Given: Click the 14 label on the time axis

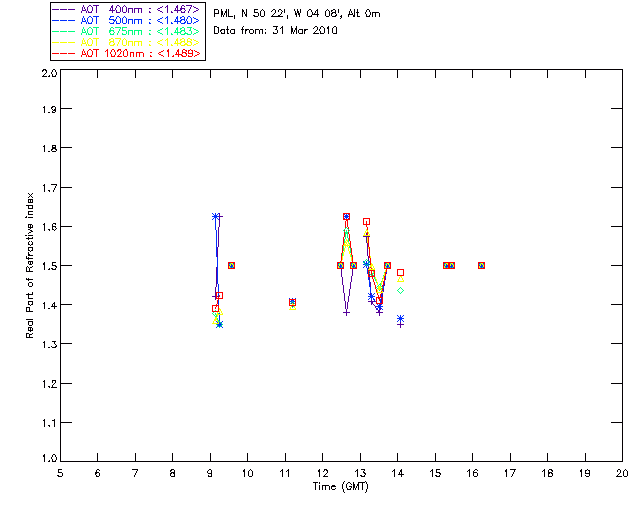Looking at the screenshot, I should pyautogui.click(x=398, y=473).
